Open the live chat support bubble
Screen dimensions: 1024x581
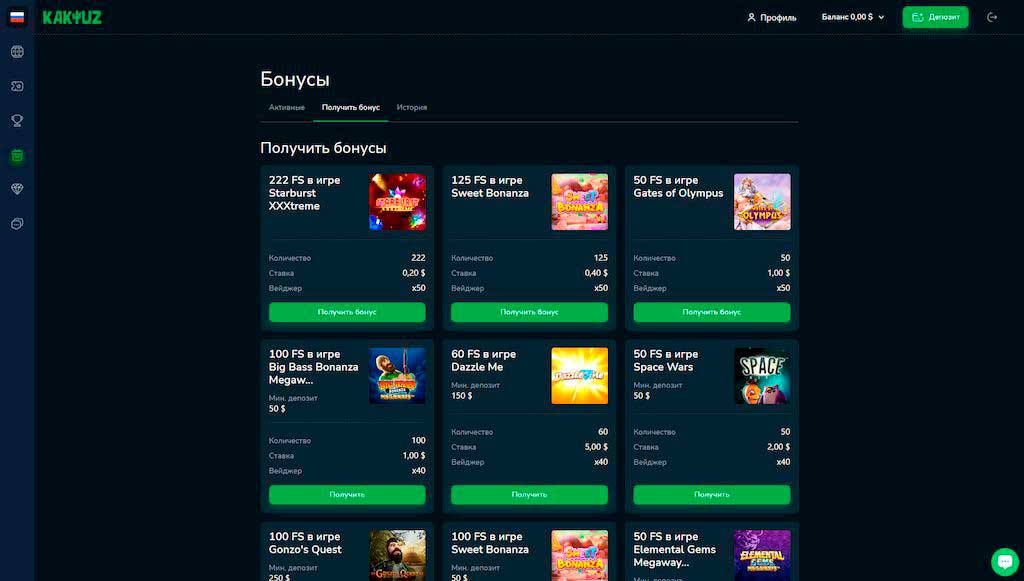point(1004,561)
